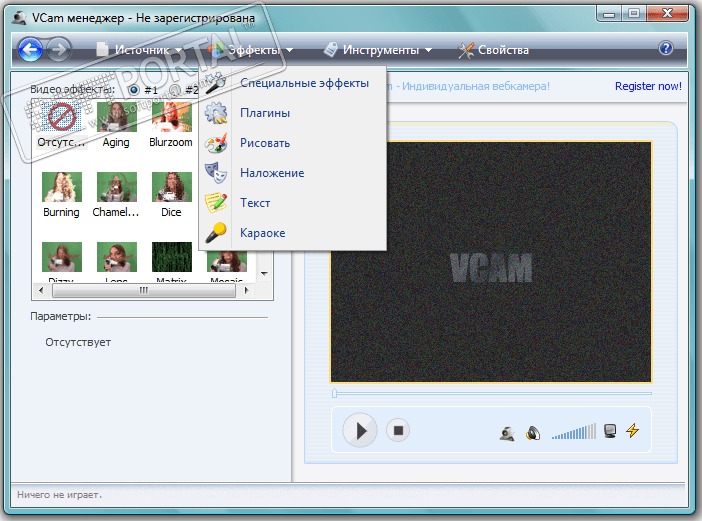This screenshot has height=521, width=702.
Task: Select video effects set #2 radio
Action: 175,90
